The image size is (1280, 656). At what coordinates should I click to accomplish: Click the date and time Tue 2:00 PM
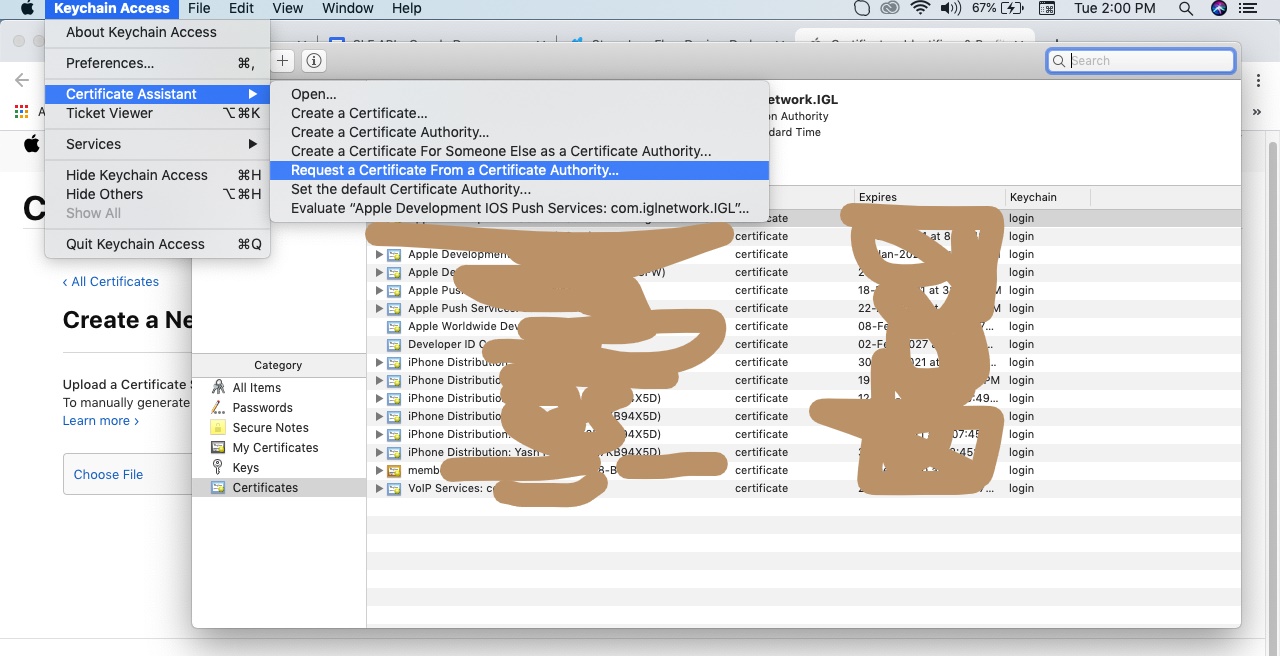(1114, 8)
